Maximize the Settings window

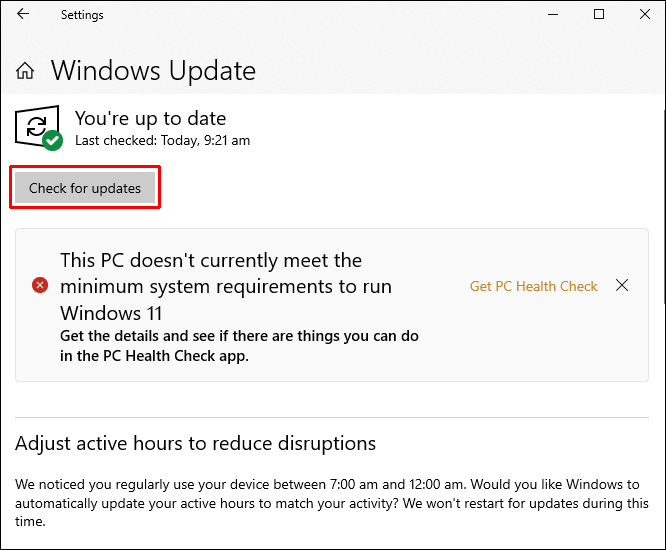599,15
